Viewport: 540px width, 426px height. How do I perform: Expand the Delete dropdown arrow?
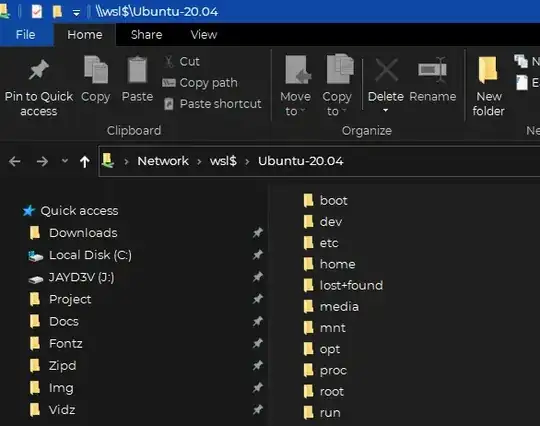tap(385, 110)
